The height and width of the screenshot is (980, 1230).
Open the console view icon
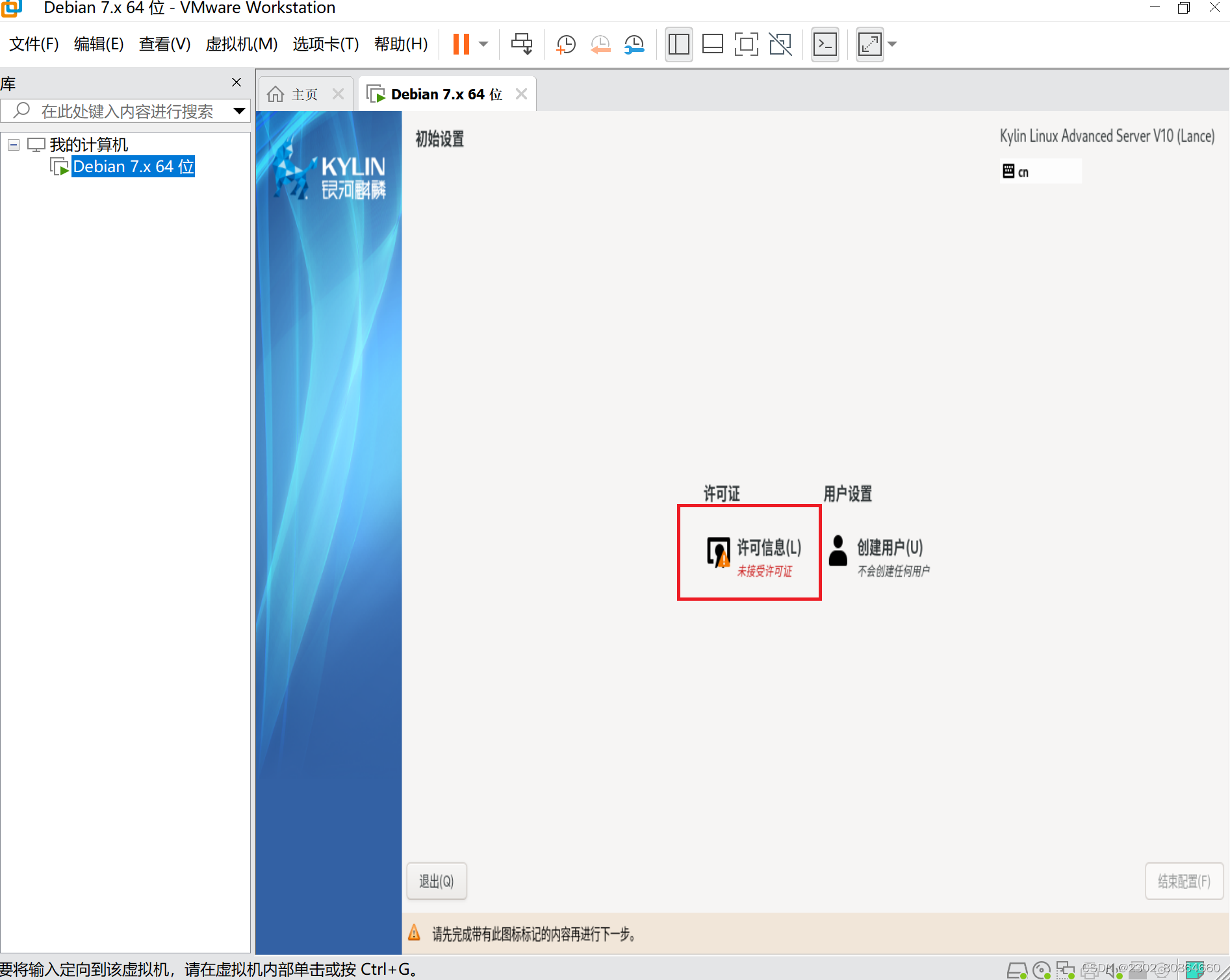point(825,44)
